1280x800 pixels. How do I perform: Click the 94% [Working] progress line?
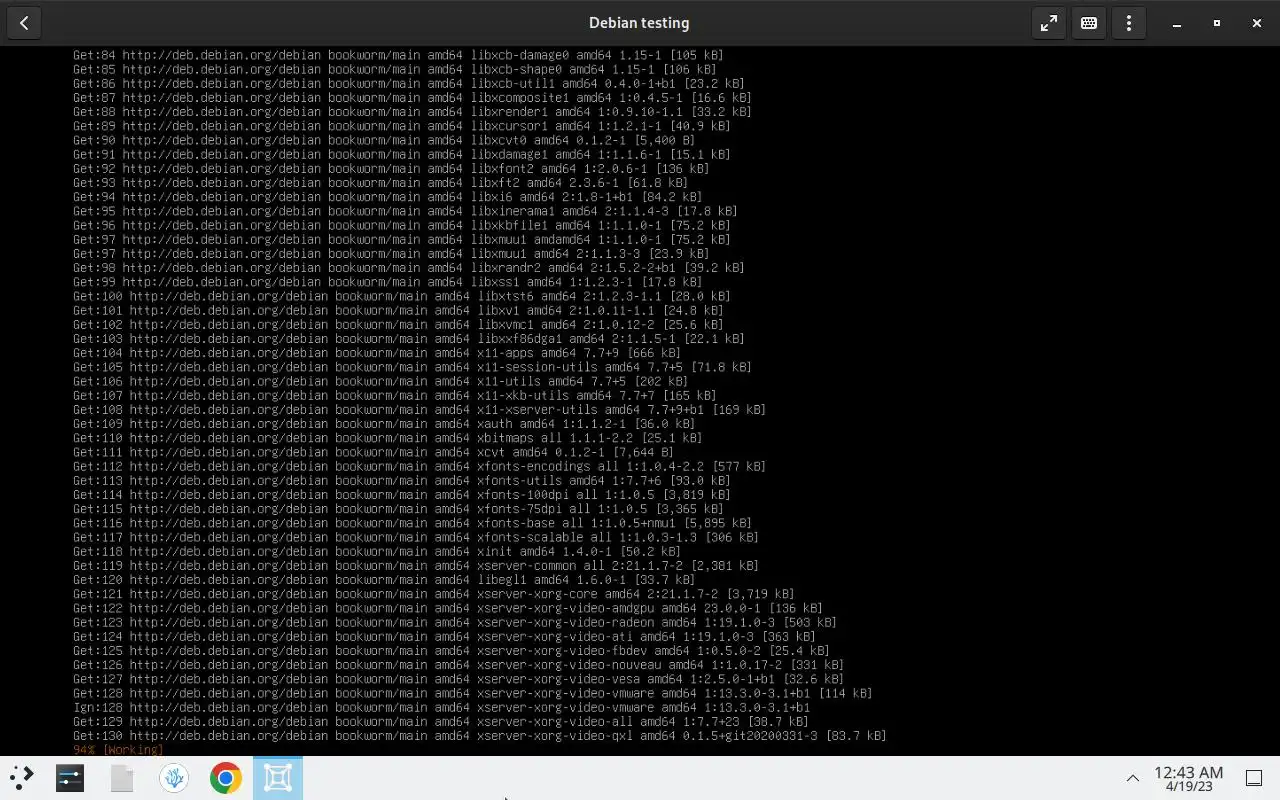pos(118,750)
